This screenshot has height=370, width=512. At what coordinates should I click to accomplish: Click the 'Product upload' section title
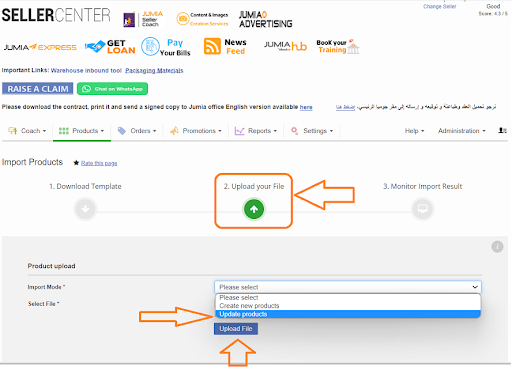tap(51, 266)
